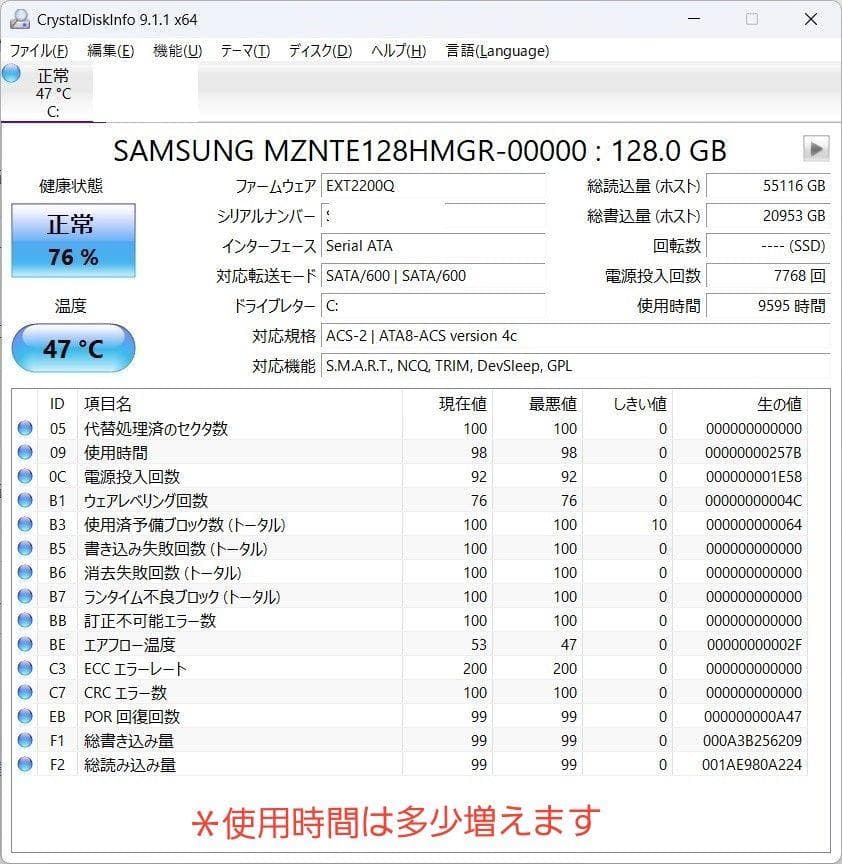Click the drive status icon on the C: tab

[13, 72]
